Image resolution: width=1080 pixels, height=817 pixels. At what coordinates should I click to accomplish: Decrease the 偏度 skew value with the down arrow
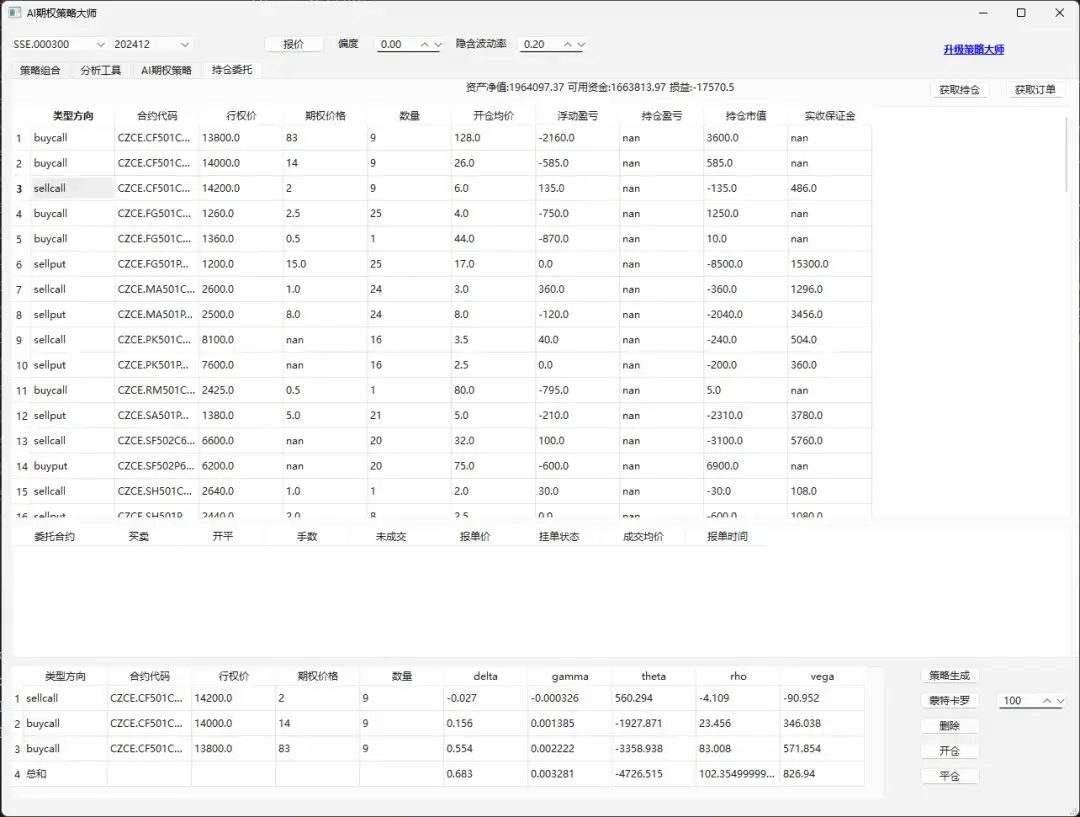click(438, 44)
